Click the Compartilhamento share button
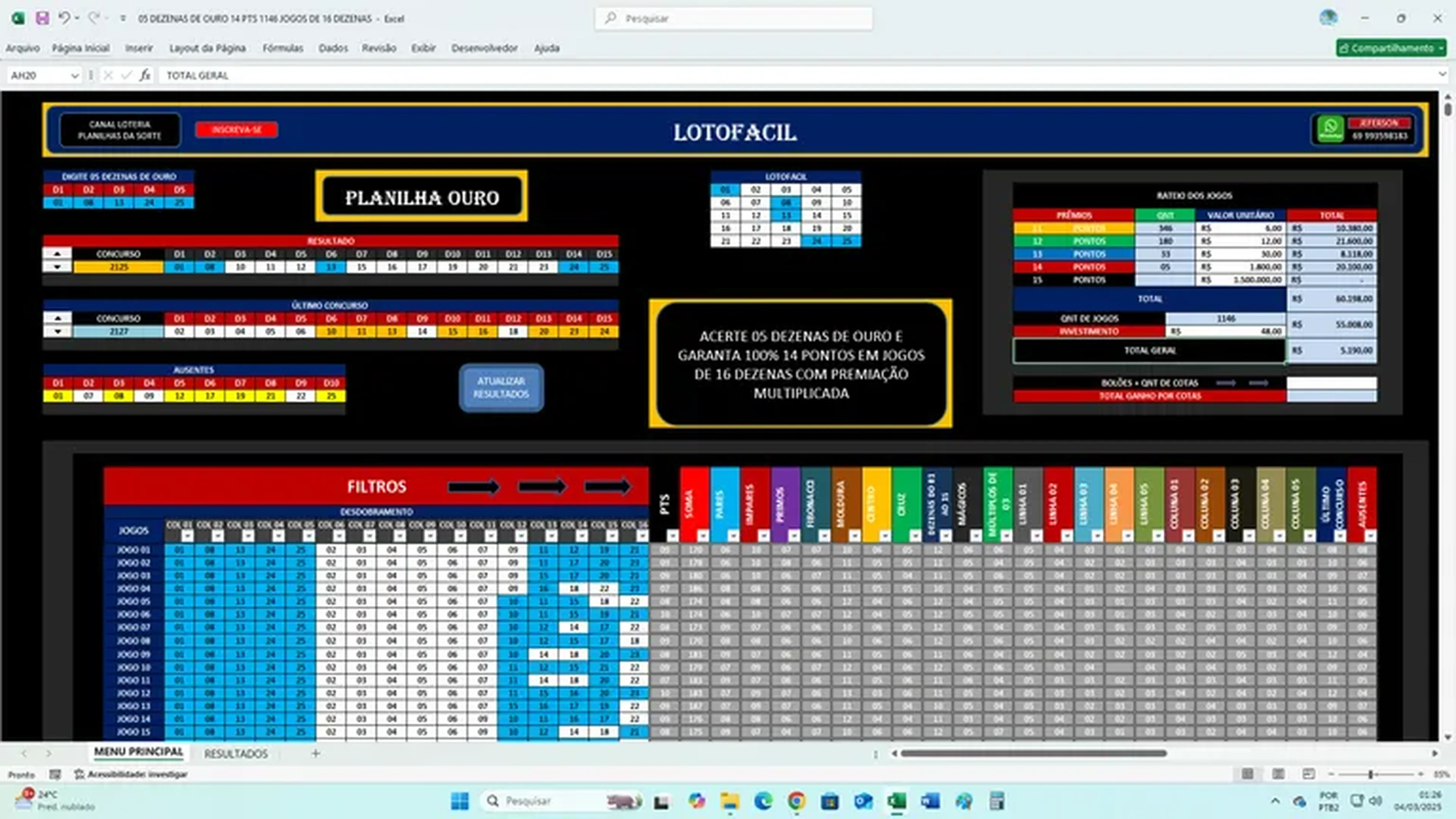This screenshot has width=1456, height=819. pyautogui.click(x=1390, y=48)
